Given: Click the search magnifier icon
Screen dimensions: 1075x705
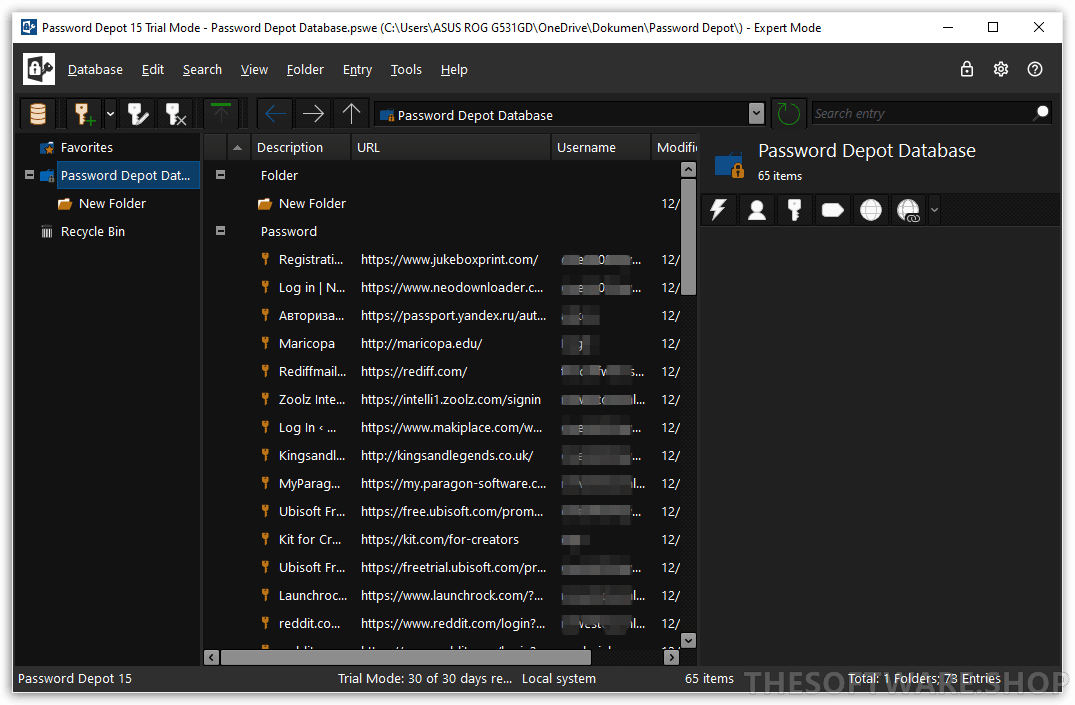Looking at the screenshot, I should [1041, 113].
